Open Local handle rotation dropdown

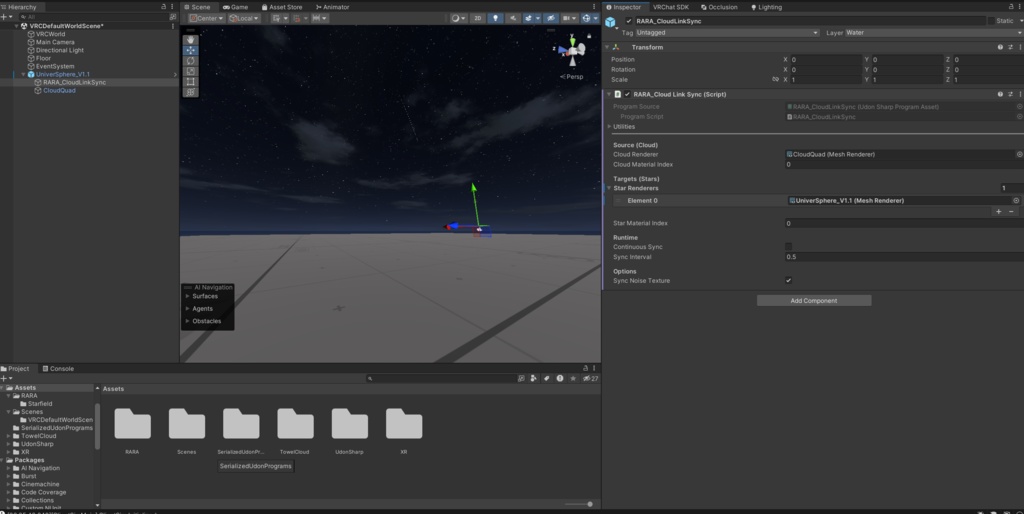point(244,18)
